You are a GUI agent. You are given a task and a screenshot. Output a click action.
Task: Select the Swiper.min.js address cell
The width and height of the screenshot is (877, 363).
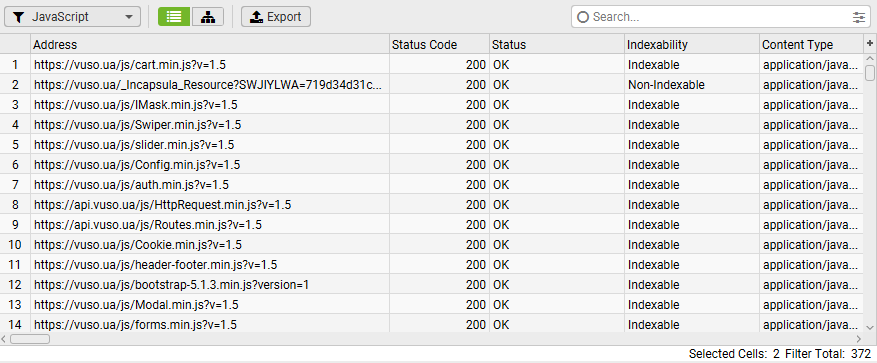(x=210, y=125)
